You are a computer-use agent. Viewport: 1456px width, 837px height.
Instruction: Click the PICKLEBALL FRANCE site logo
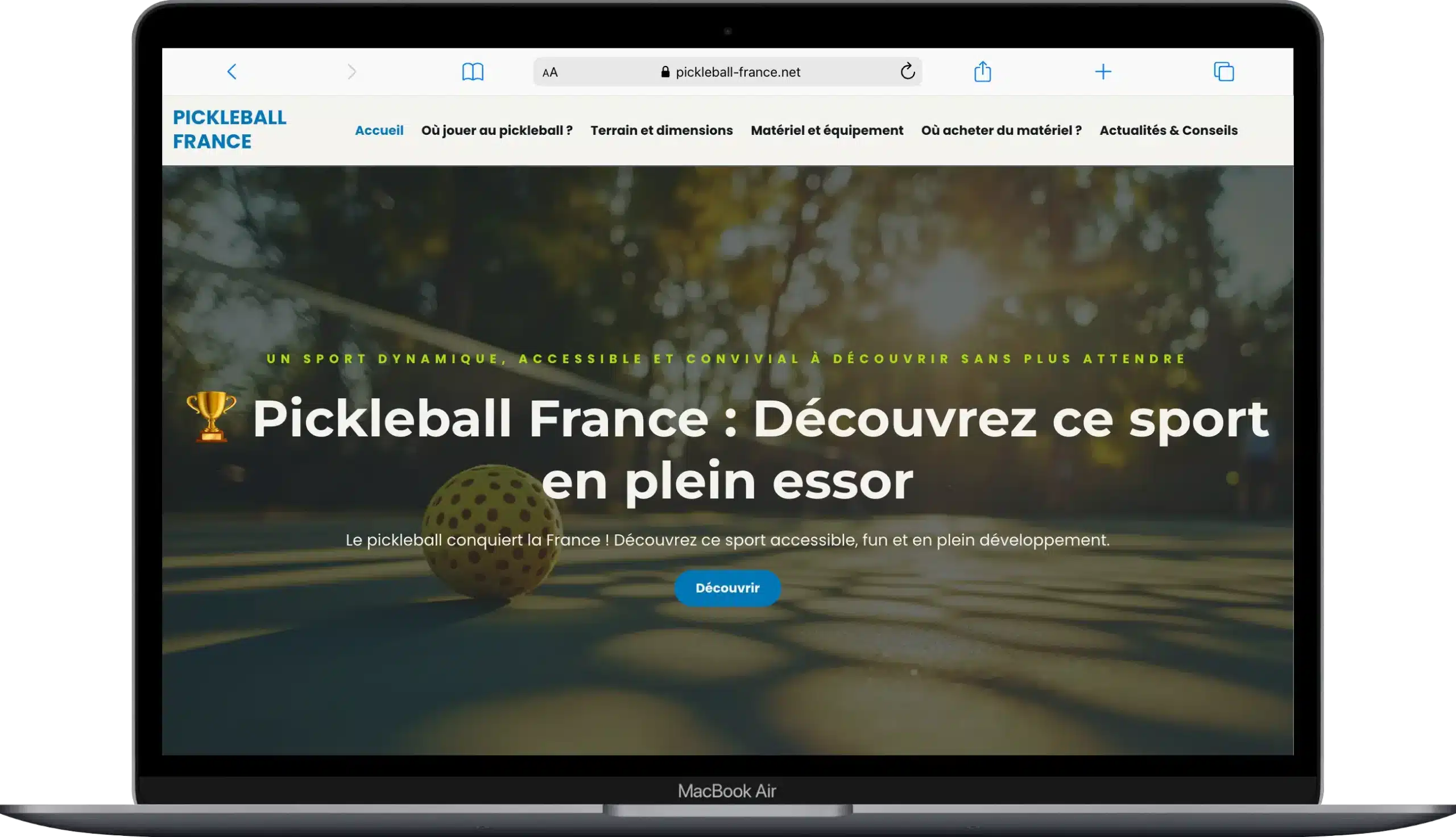pos(229,129)
